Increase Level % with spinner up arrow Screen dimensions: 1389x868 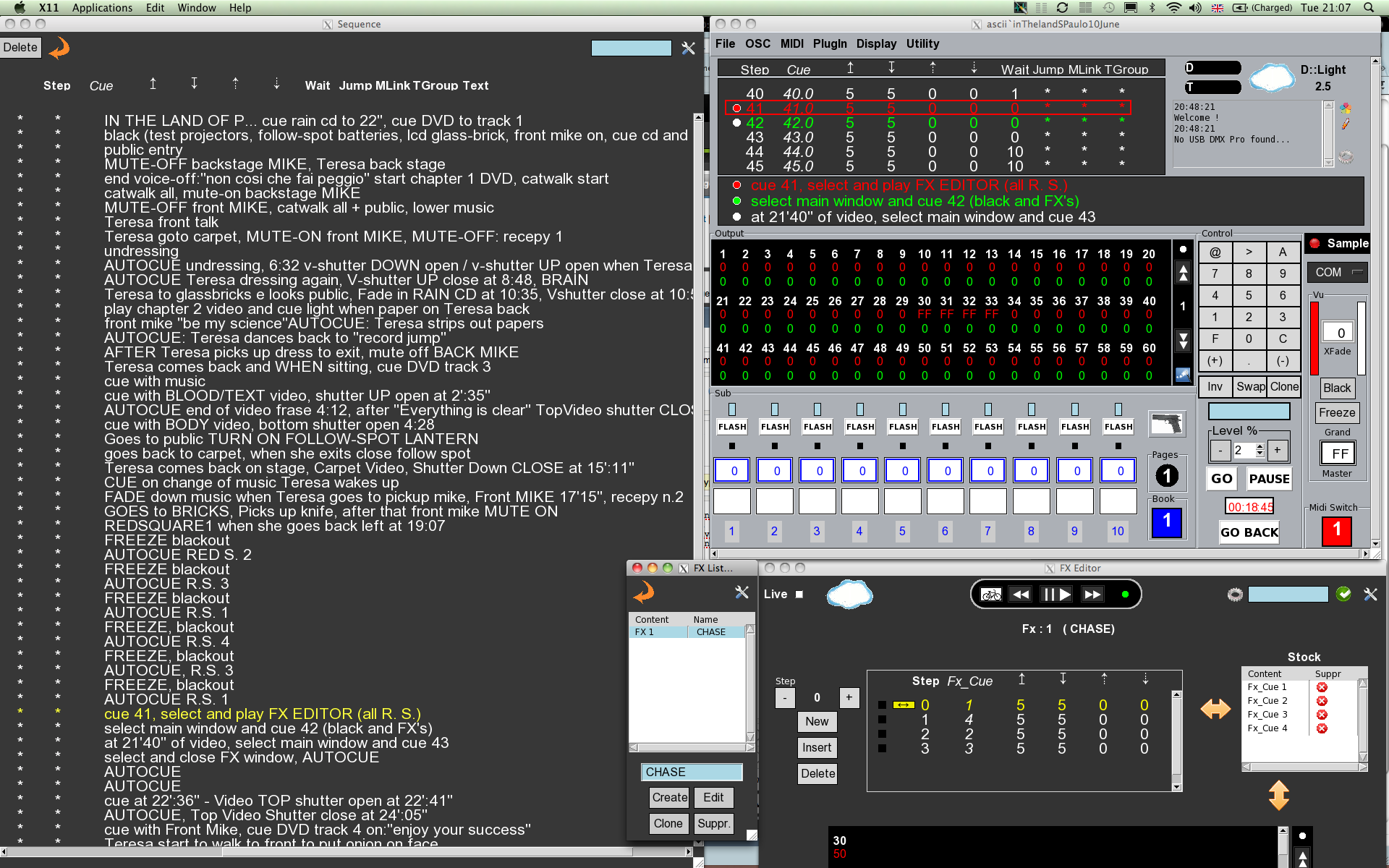click(x=1260, y=446)
